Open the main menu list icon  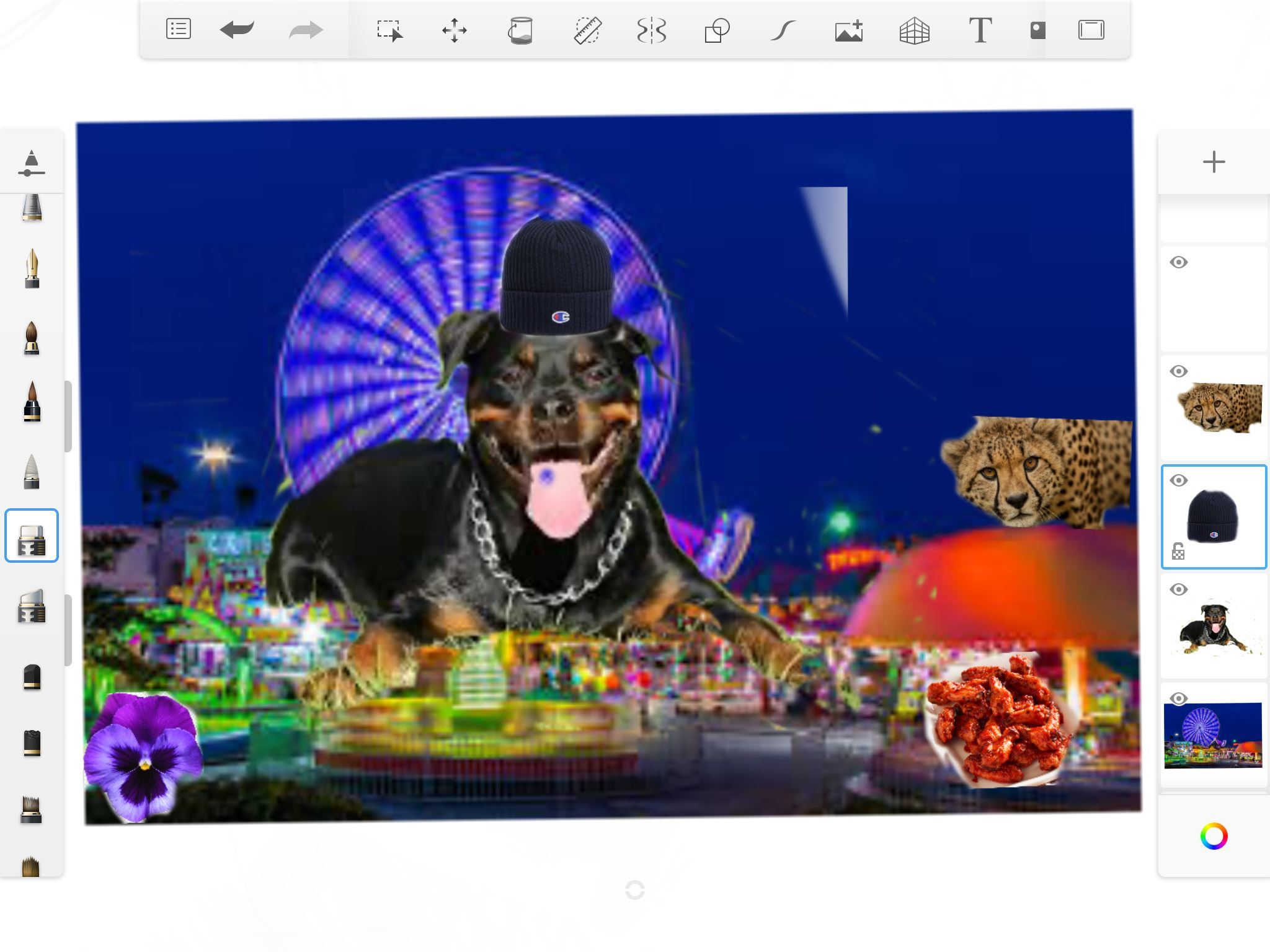[178, 29]
